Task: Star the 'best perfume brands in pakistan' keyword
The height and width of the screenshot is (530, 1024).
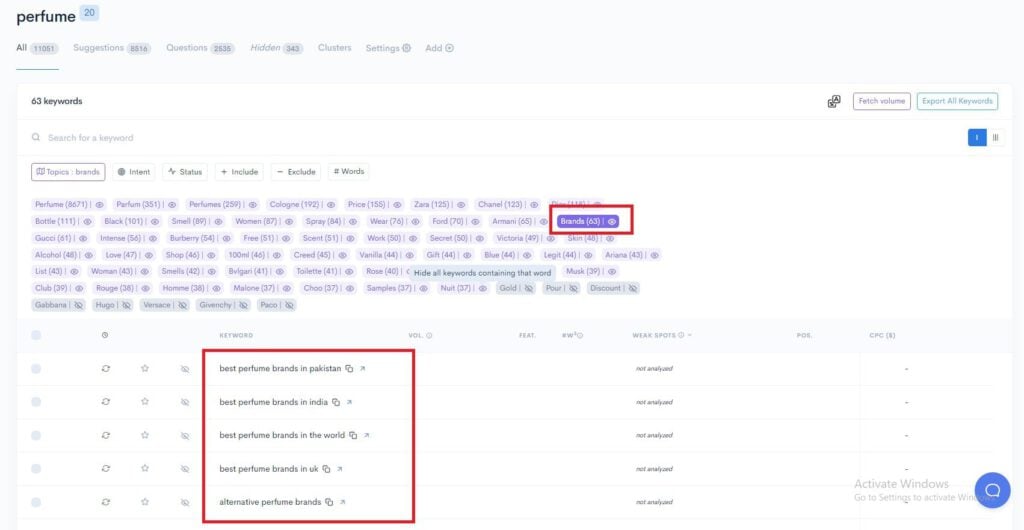Action: coord(145,368)
